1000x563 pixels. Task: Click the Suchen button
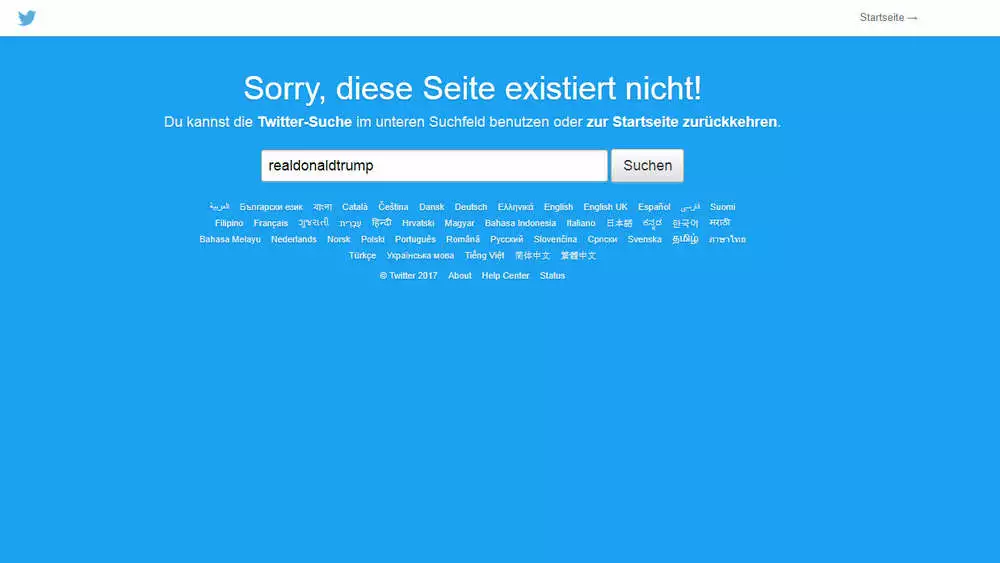coord(647,166)
